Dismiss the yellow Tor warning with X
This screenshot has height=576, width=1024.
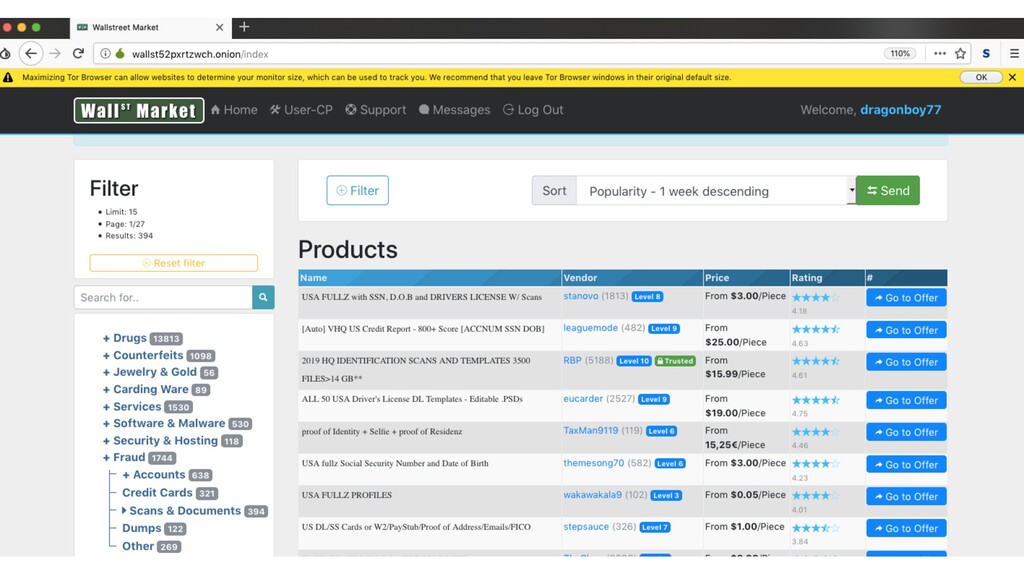1012,77
